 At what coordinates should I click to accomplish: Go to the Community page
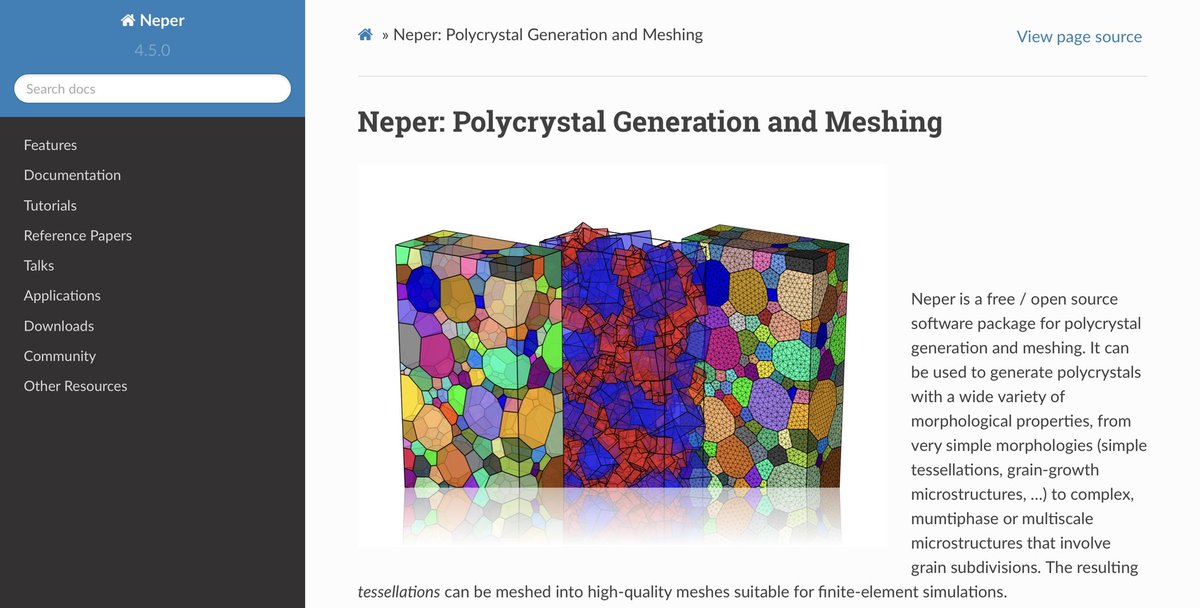point(60,356)
